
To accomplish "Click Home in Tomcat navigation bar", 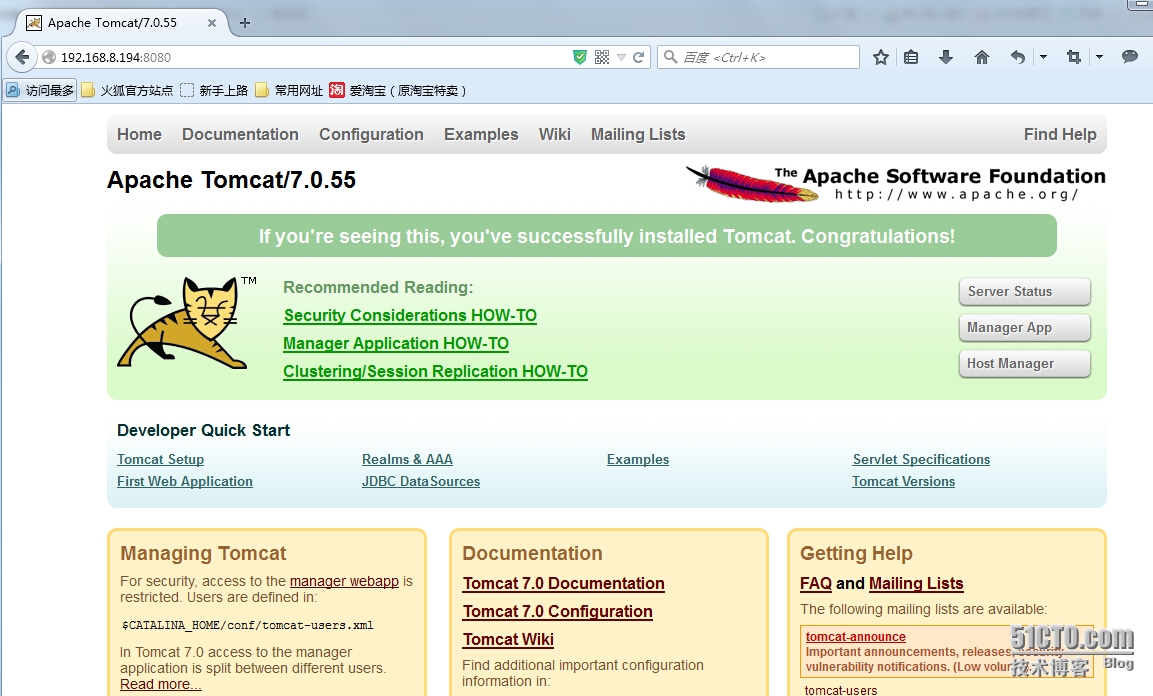I will (x=139, y=134).
